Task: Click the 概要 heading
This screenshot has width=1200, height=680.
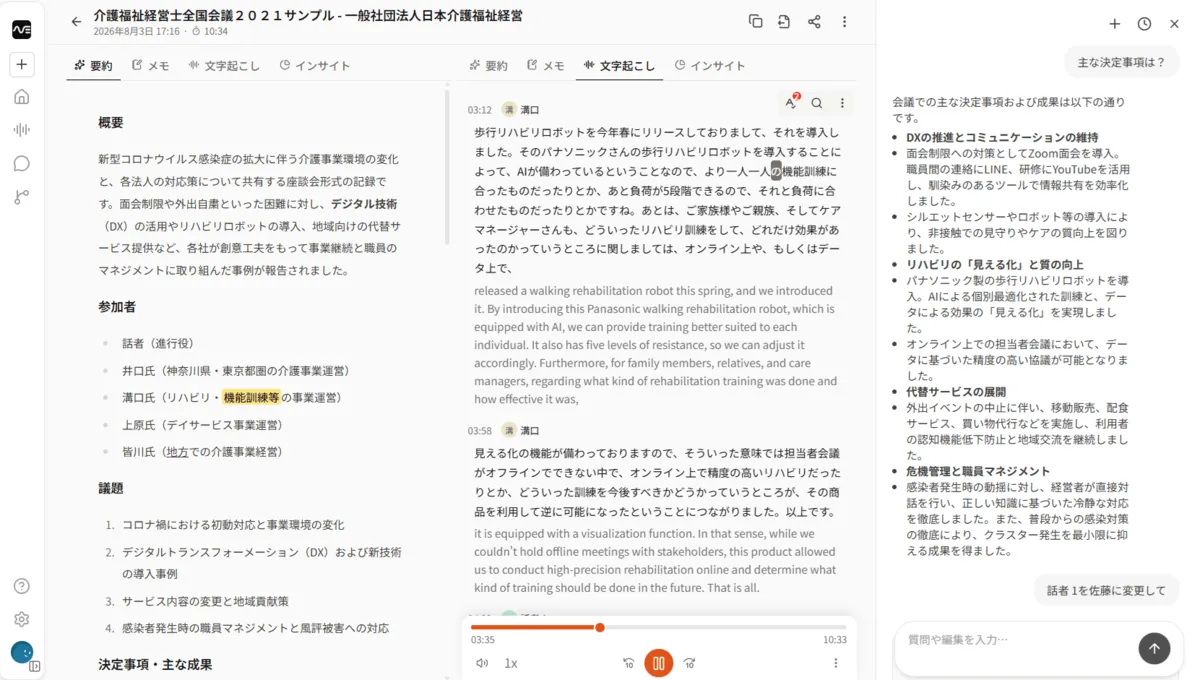Action: [x=111, y=123]
